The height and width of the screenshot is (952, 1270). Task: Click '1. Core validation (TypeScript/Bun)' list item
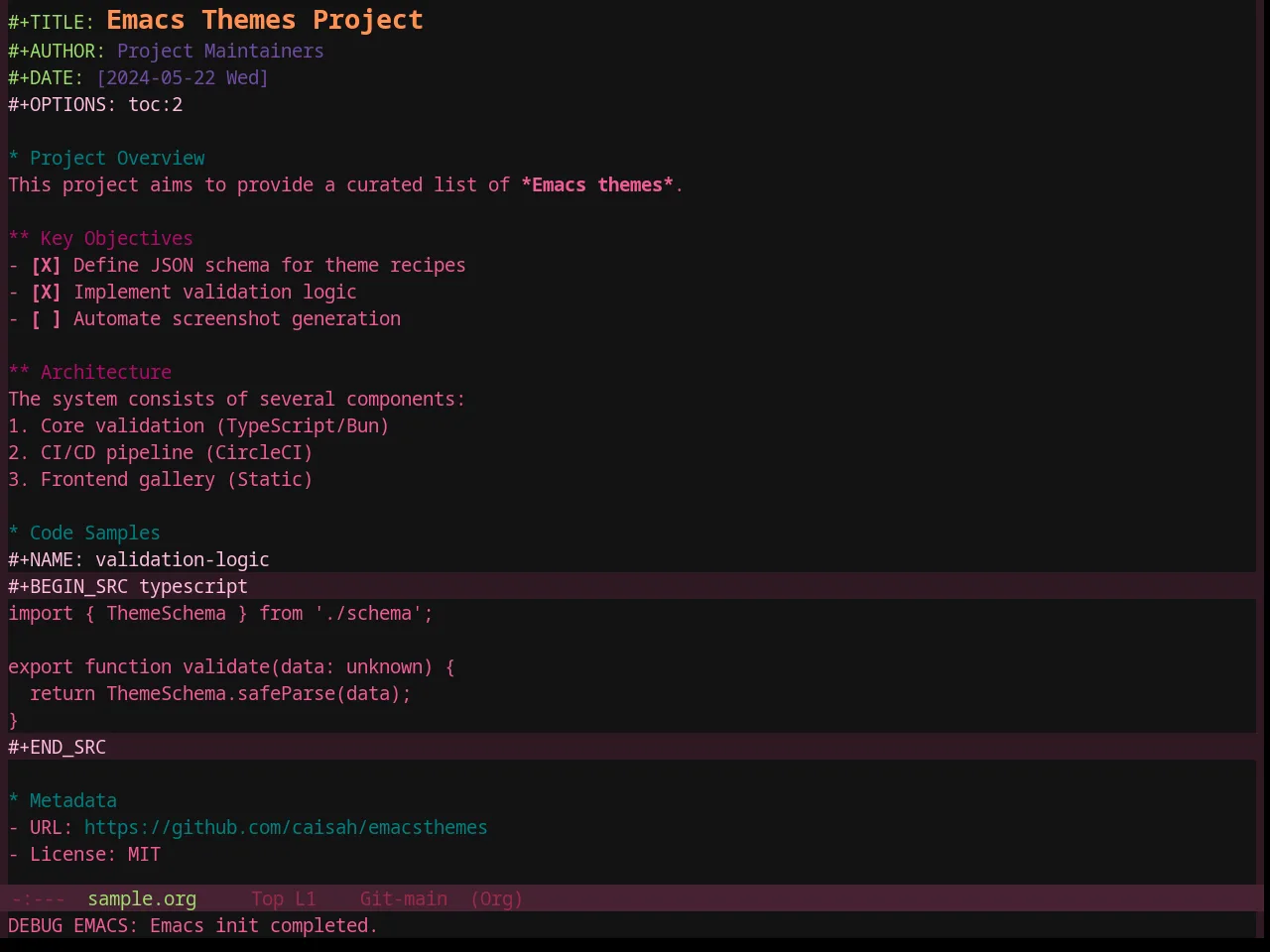198,426
